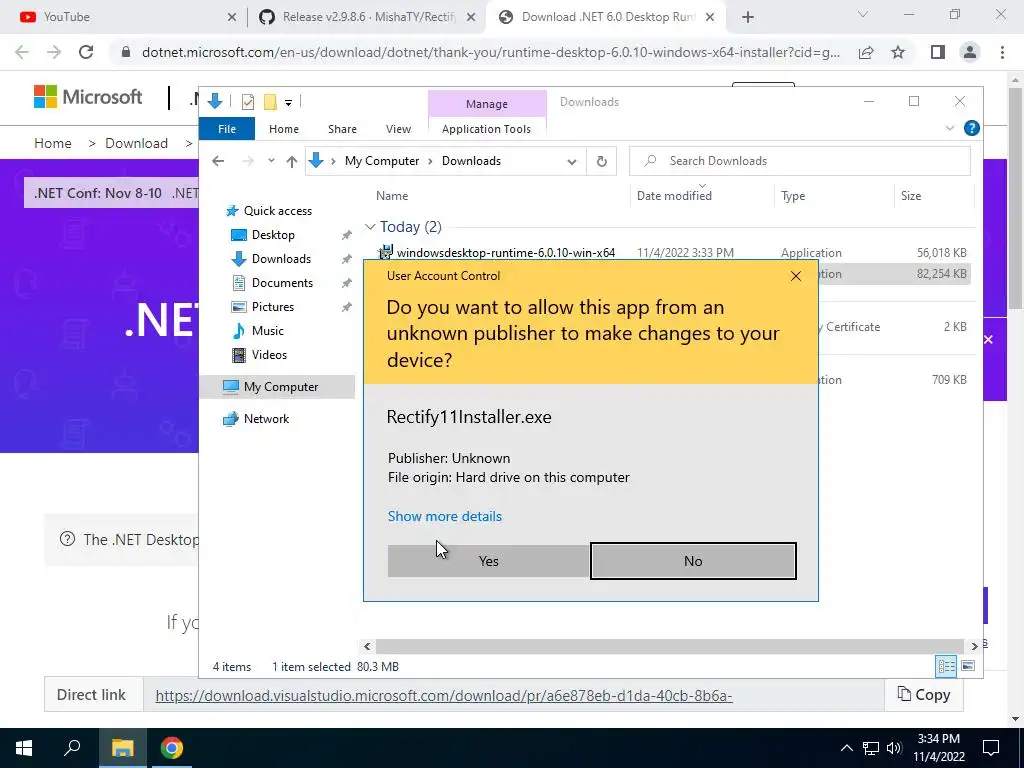The height and width of the screenshot is (768, 1024).
Task: Sort by Type column header
Action: [793, 196]
